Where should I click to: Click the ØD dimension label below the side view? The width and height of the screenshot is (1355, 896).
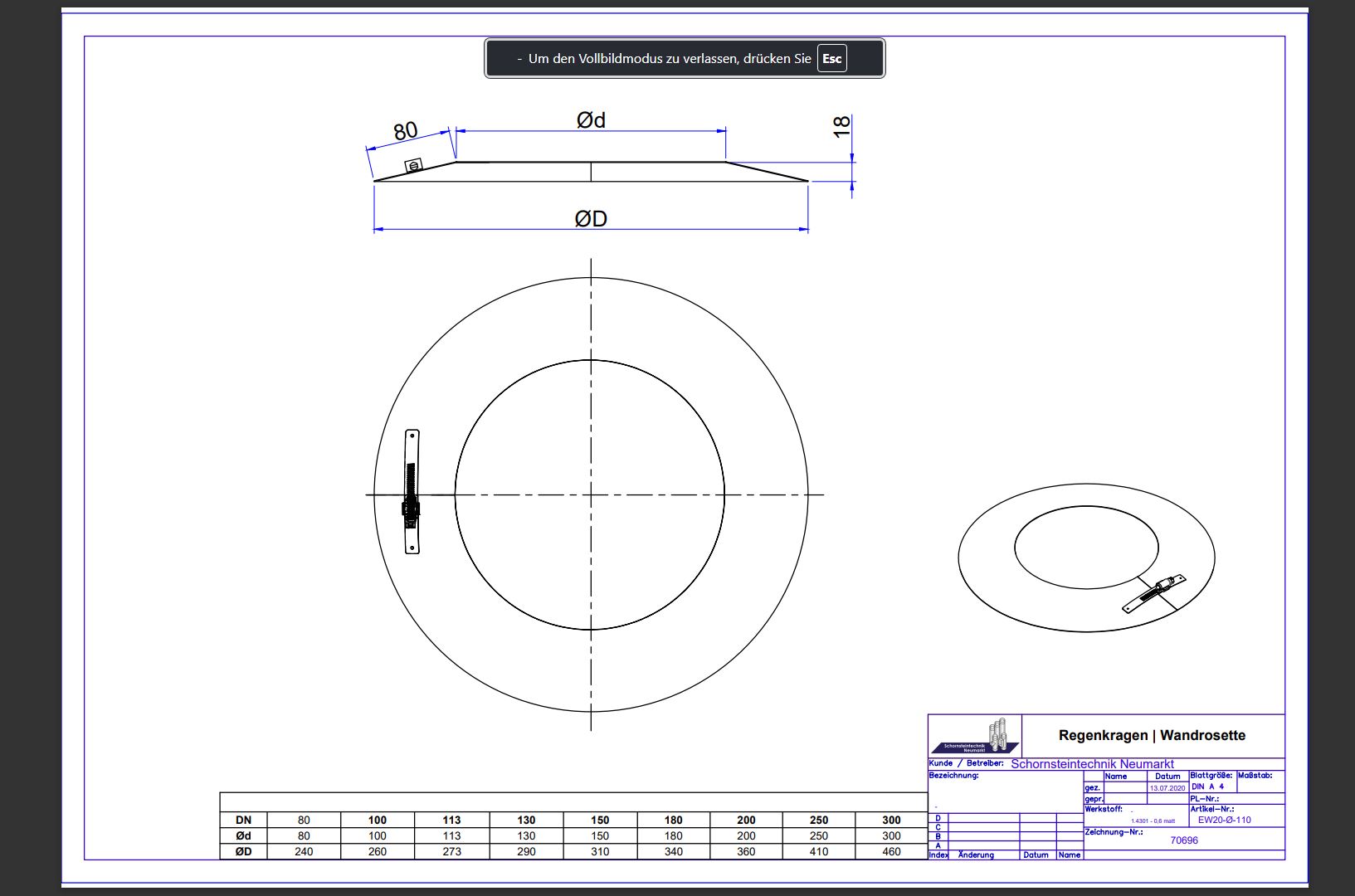591,219
